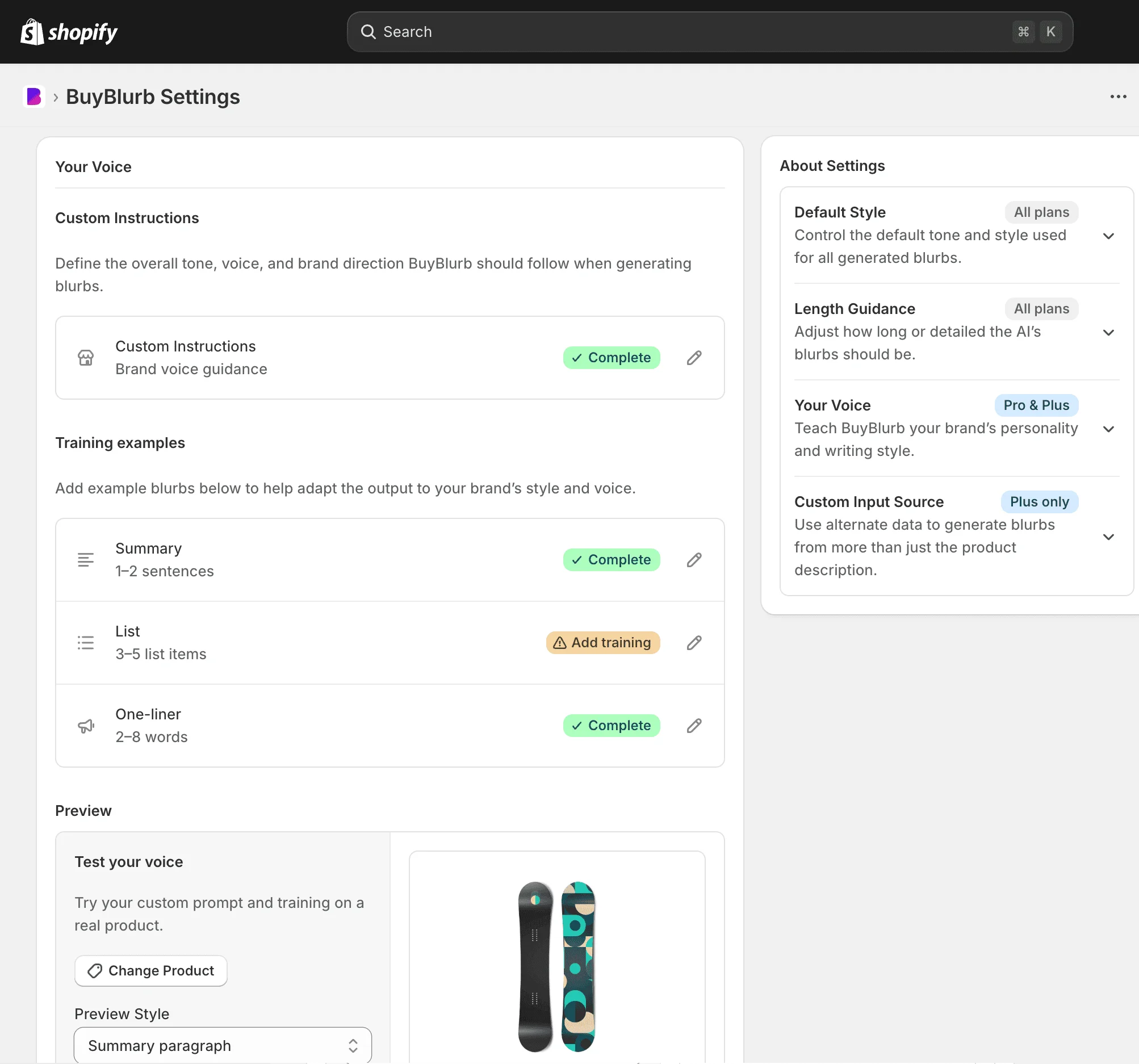Viewport: 1139px width, 1064px height.
Task: Expand the Length Guidance section
Action: click(1108, 332)
